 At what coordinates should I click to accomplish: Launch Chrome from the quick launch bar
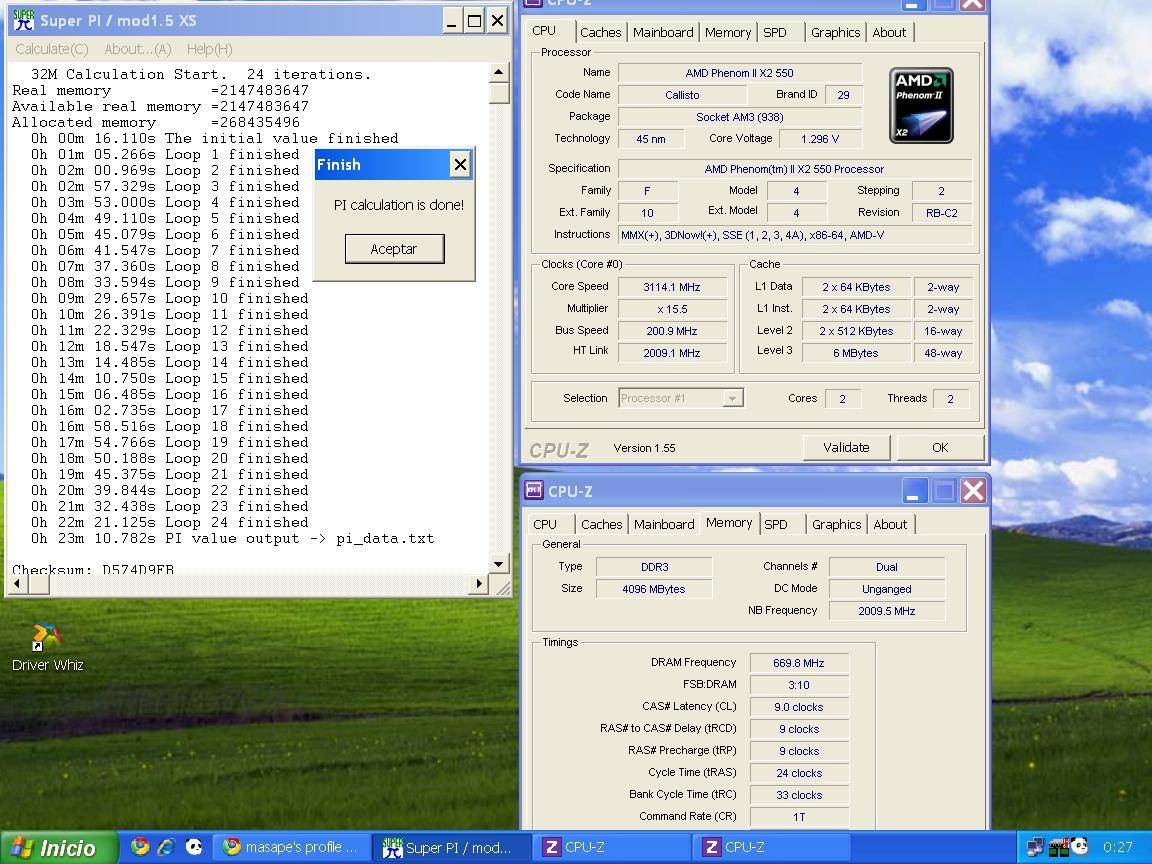[140, 847]
